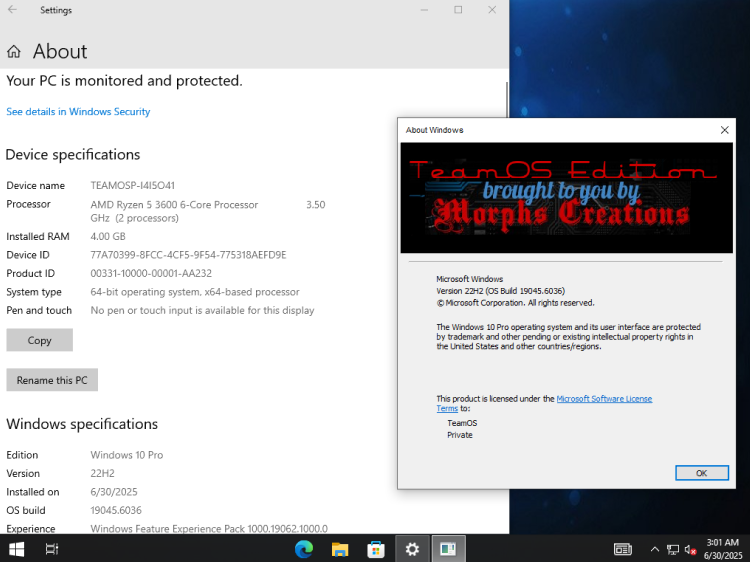This screenshot has height=562, width=750.
Task: Select the AMD Ryzen 5 3600 processor text
Action: point(208,211)
